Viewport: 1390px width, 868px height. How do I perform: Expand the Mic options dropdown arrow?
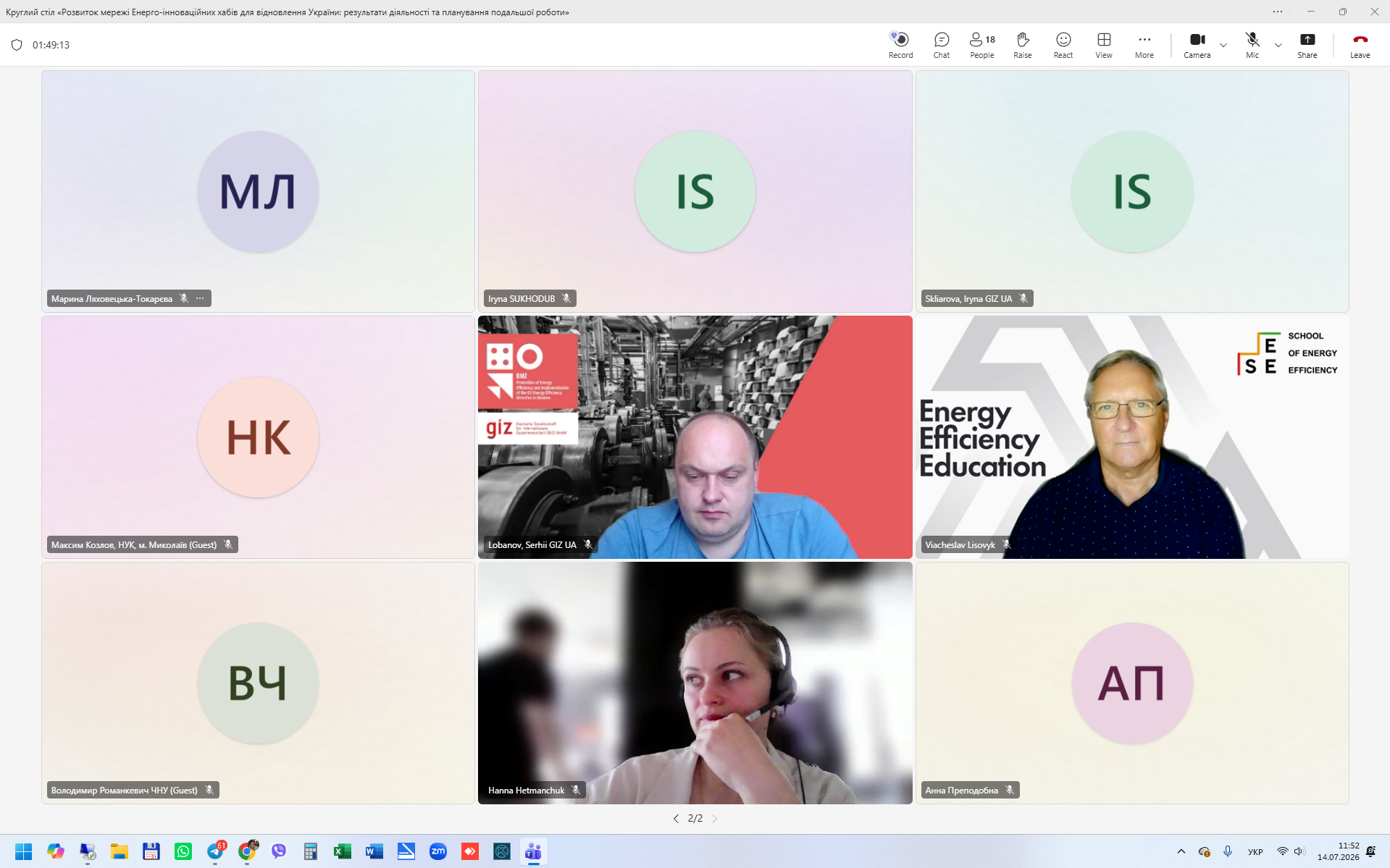pyautogui.click(x=1278, y=45)
